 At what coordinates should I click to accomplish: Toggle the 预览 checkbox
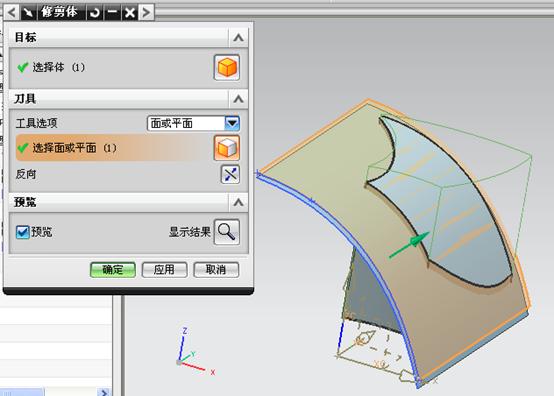click(22, 232)
